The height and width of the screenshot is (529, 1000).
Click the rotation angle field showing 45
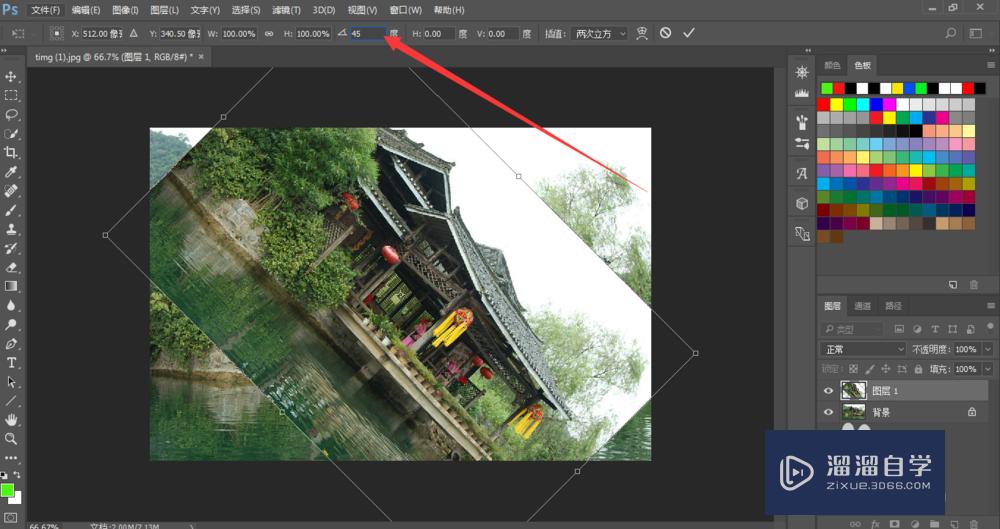[368, 34]
